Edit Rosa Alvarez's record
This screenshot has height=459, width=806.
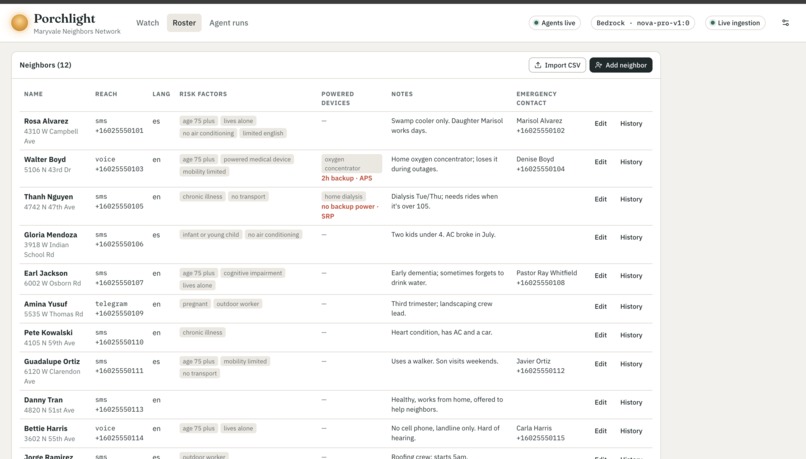tap(600, 123)
